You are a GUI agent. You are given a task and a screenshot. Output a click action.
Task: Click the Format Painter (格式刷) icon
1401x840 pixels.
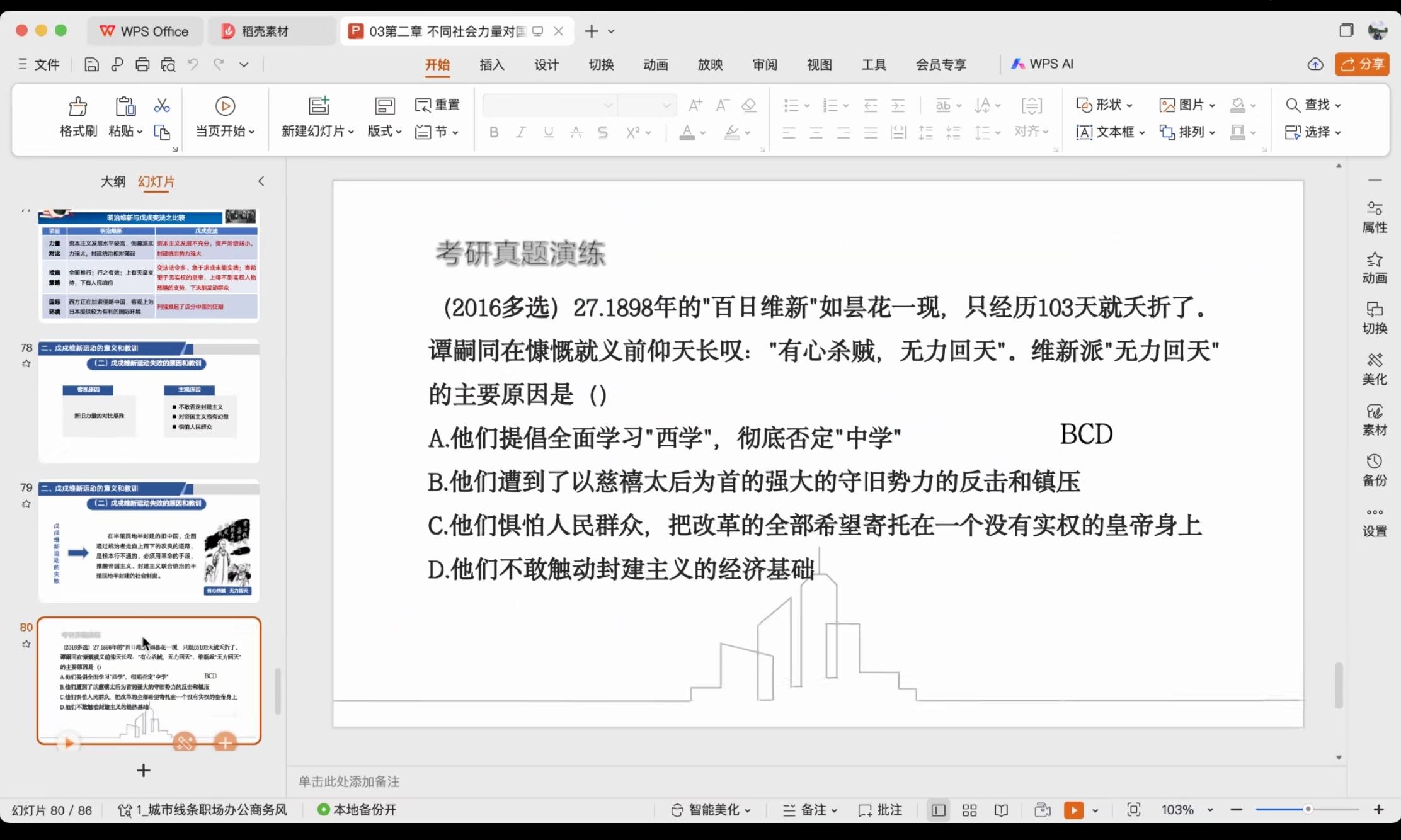pos(78,106)
